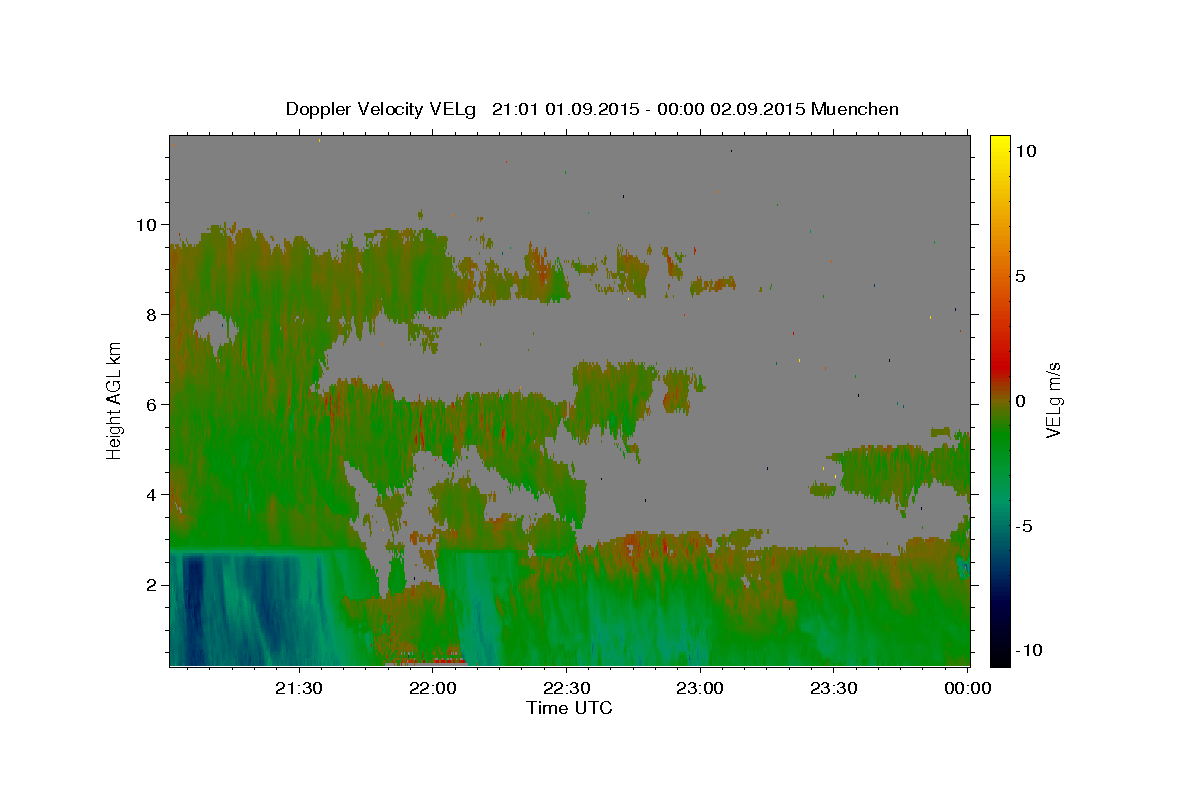Click the height axis label 8
The width and height of the screenshot is (1200, 800).
(154, 315)
